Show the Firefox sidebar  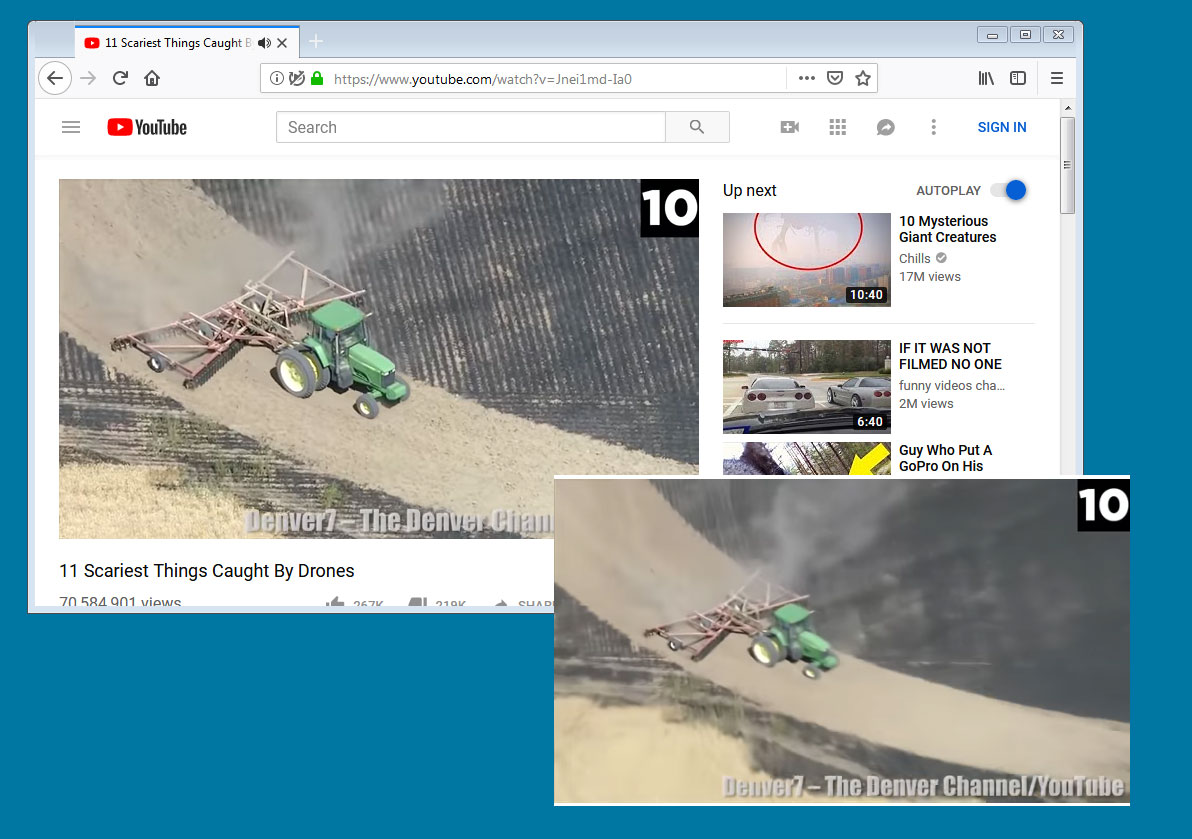click(x=1018, y=78)
